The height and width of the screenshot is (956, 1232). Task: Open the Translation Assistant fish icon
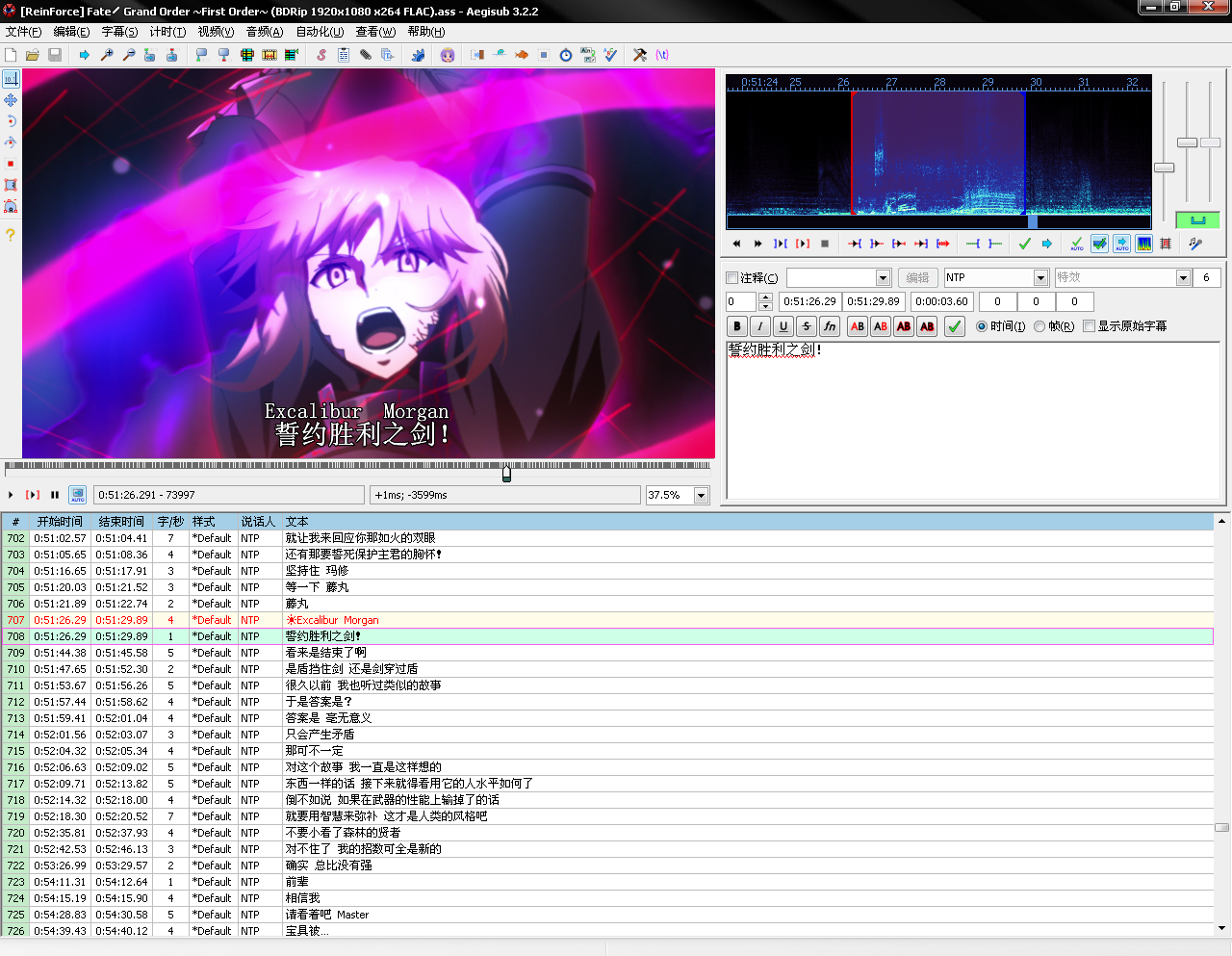(x=521, y=55)
